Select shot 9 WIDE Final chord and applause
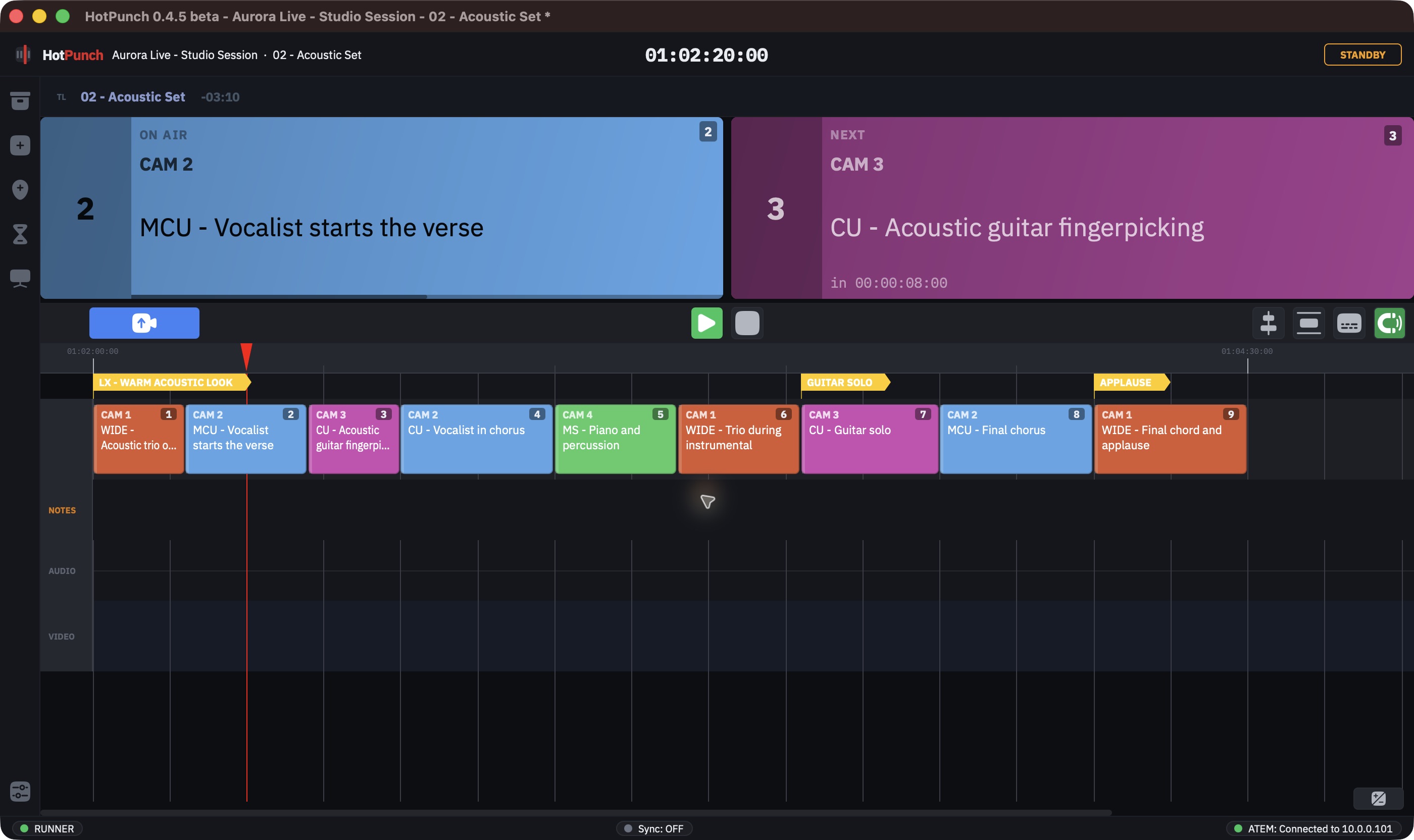Viewport: 1414px width, 840px height. click(x=1171, y=439)
